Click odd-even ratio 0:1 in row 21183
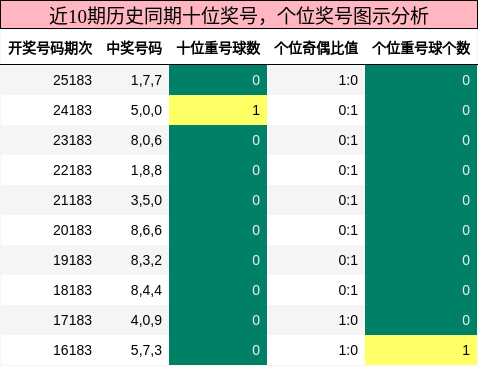478x366 pixels. [x=348, y=200]
